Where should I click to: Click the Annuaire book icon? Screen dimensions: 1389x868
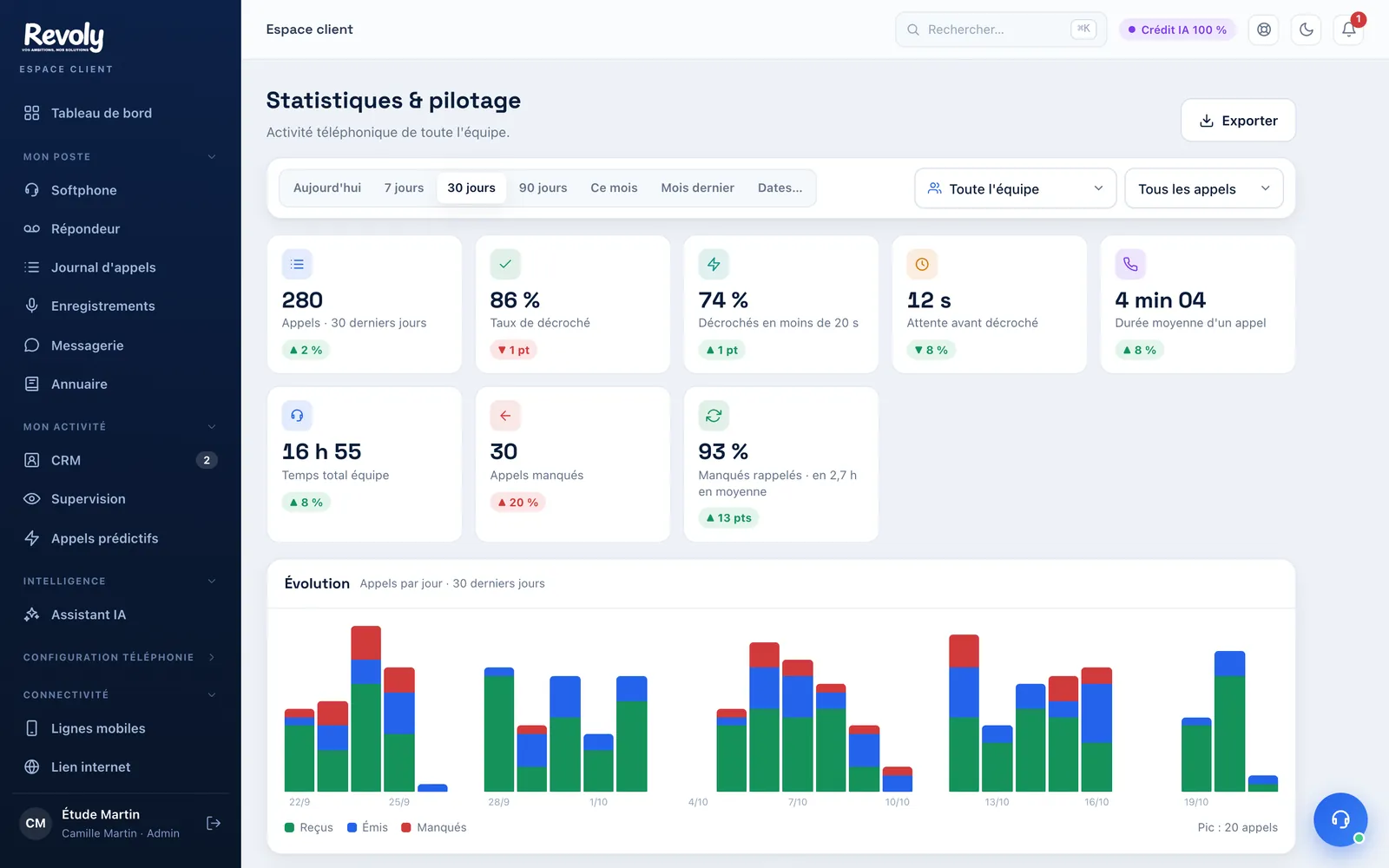coord(32,384)
